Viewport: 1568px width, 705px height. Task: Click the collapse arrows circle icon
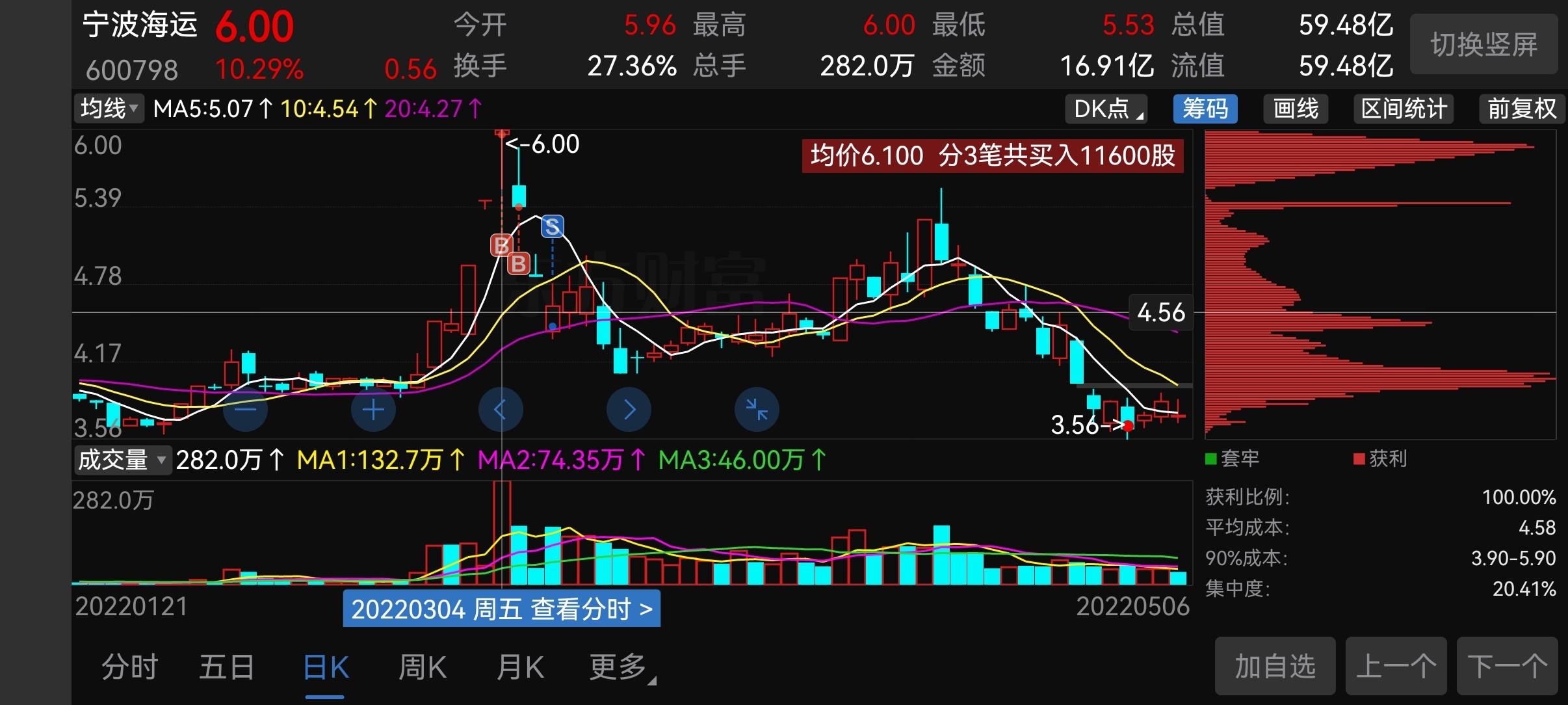click(757, 410)
